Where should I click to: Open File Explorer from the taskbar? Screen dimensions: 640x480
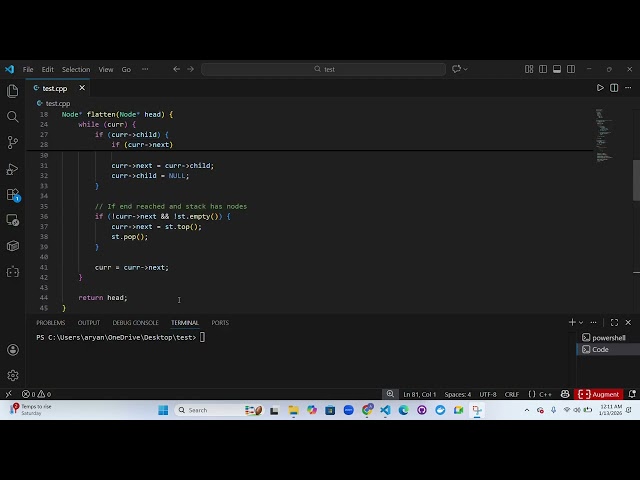(x=293, y=410)
